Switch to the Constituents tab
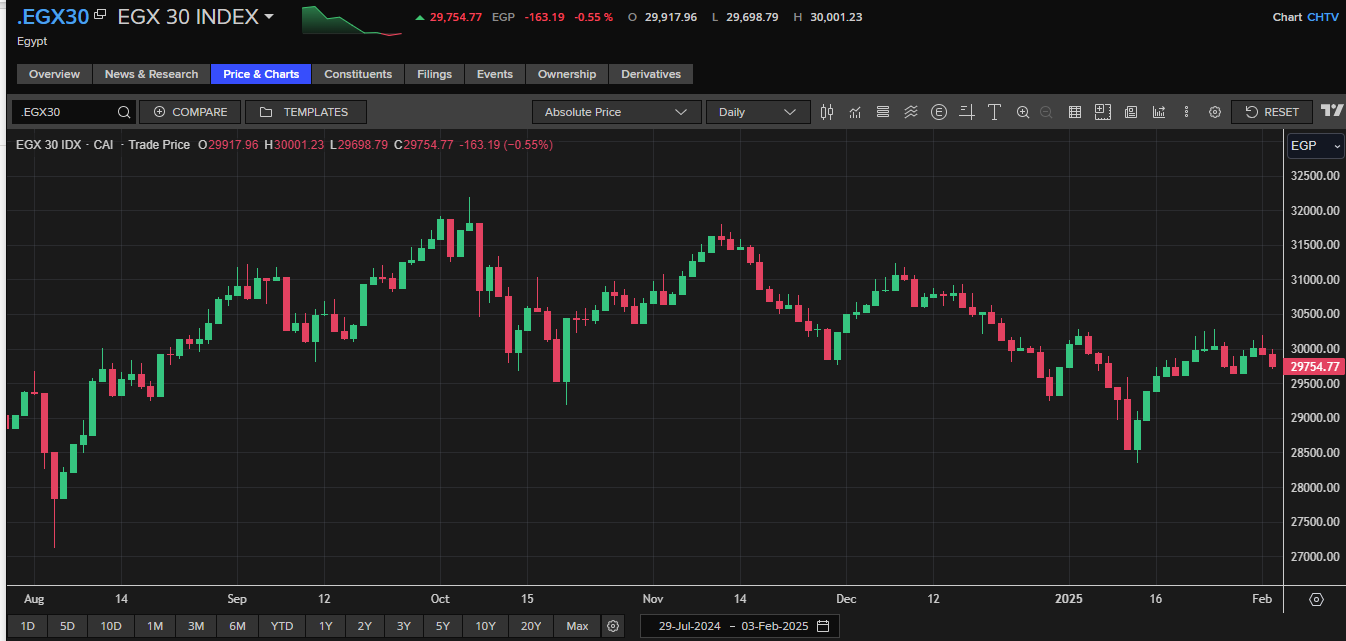This screenshot has height=641, width=1346. pyautogui.click(x=358, y=74)
